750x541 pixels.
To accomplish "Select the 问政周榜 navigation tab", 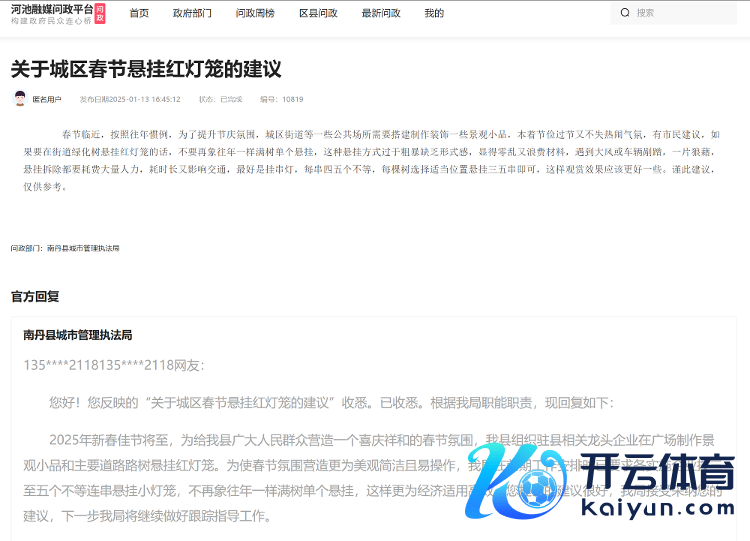I will pos(254,13).
